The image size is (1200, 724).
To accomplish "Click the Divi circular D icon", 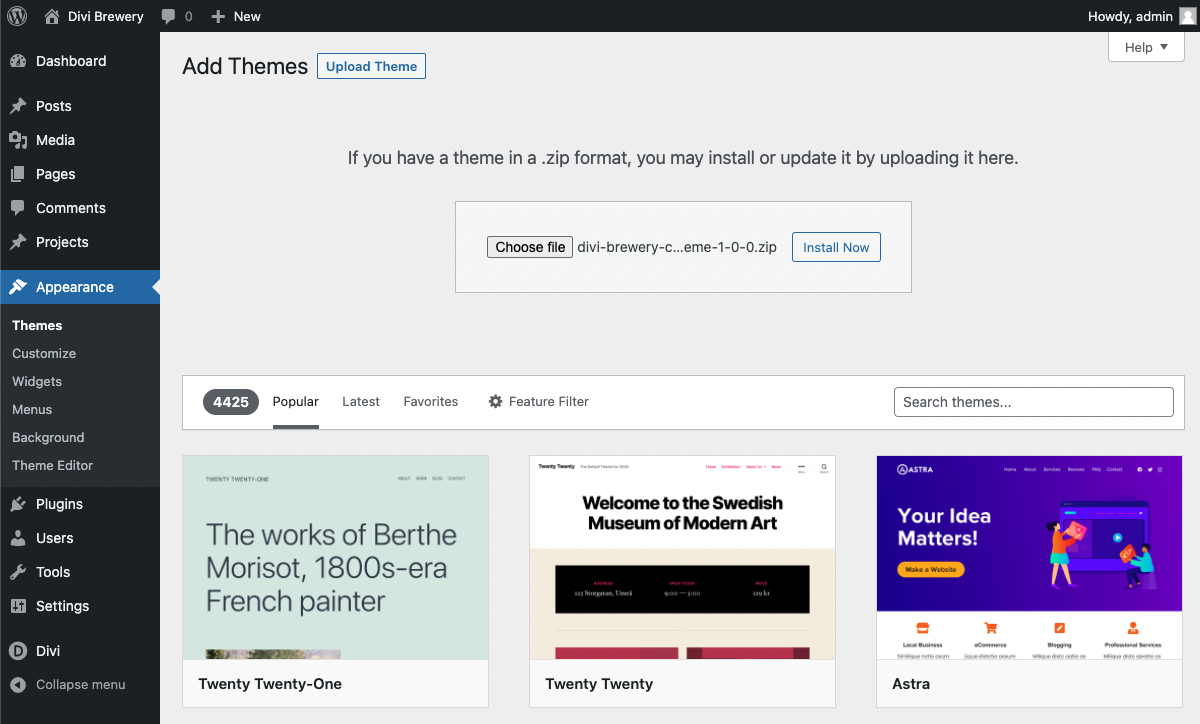I will [x=18, y=651].
